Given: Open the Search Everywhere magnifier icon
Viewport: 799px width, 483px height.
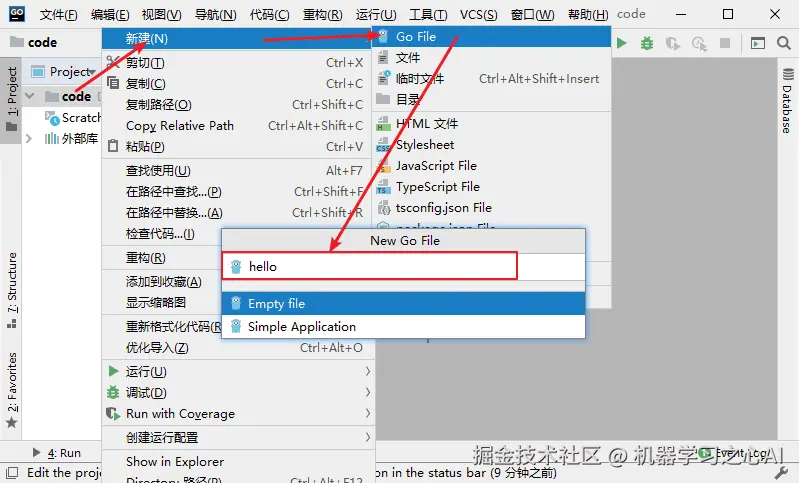Looking at the screenshot, I should coord(784,43).
